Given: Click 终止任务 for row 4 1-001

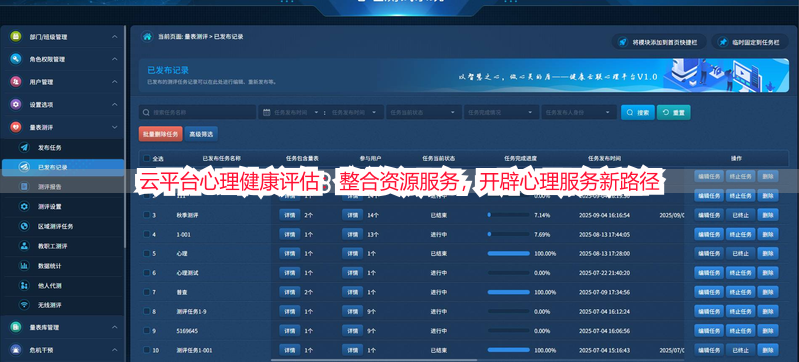Looking at the screenshot, I should tap(740, 235).
